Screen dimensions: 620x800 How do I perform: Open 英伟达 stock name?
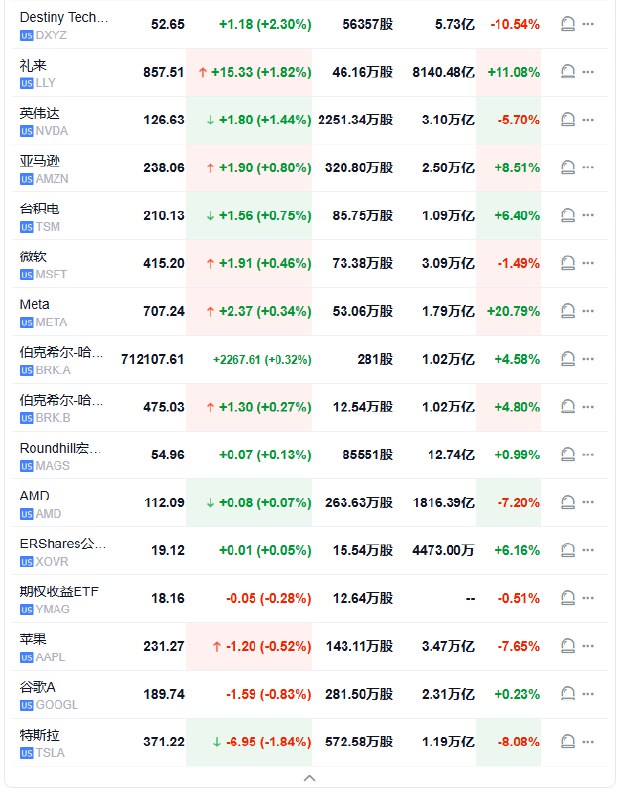tap(40, 113)
